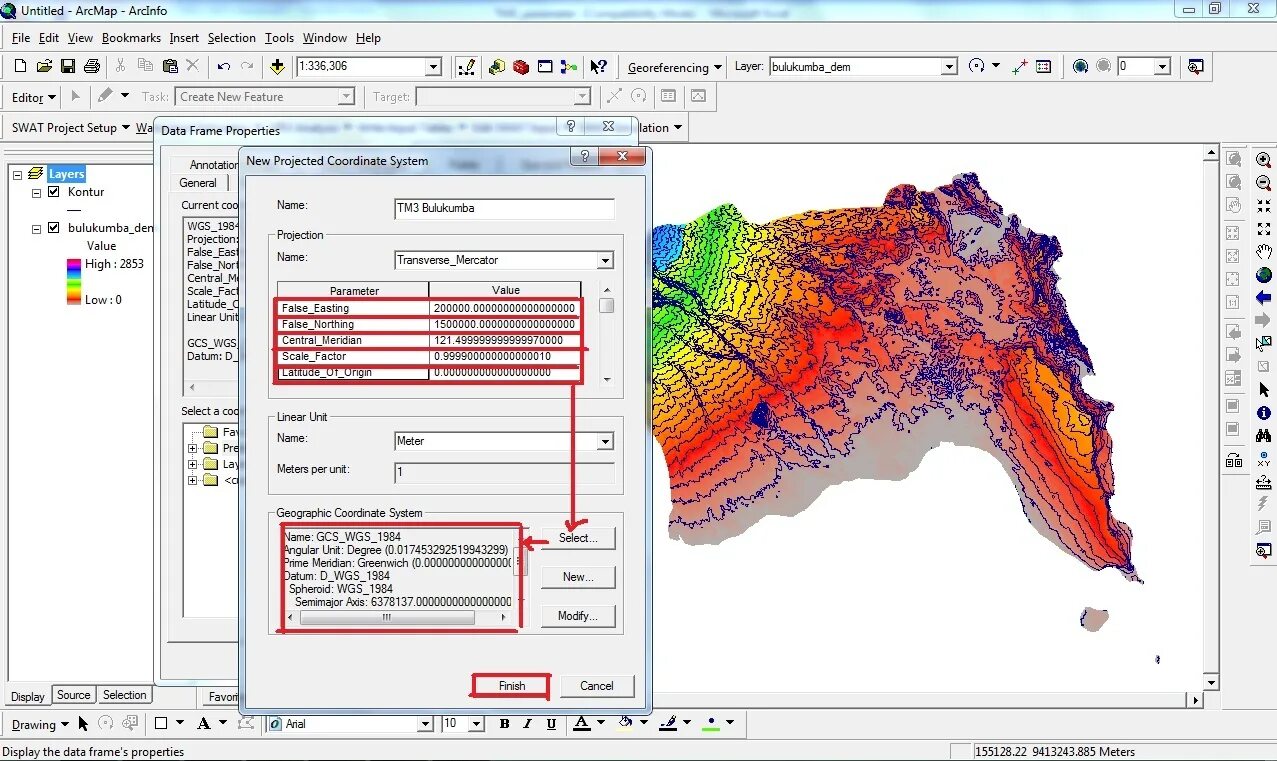Open the Find binoculars tool
This screenshot has height=761, width=1277.
1263,436
